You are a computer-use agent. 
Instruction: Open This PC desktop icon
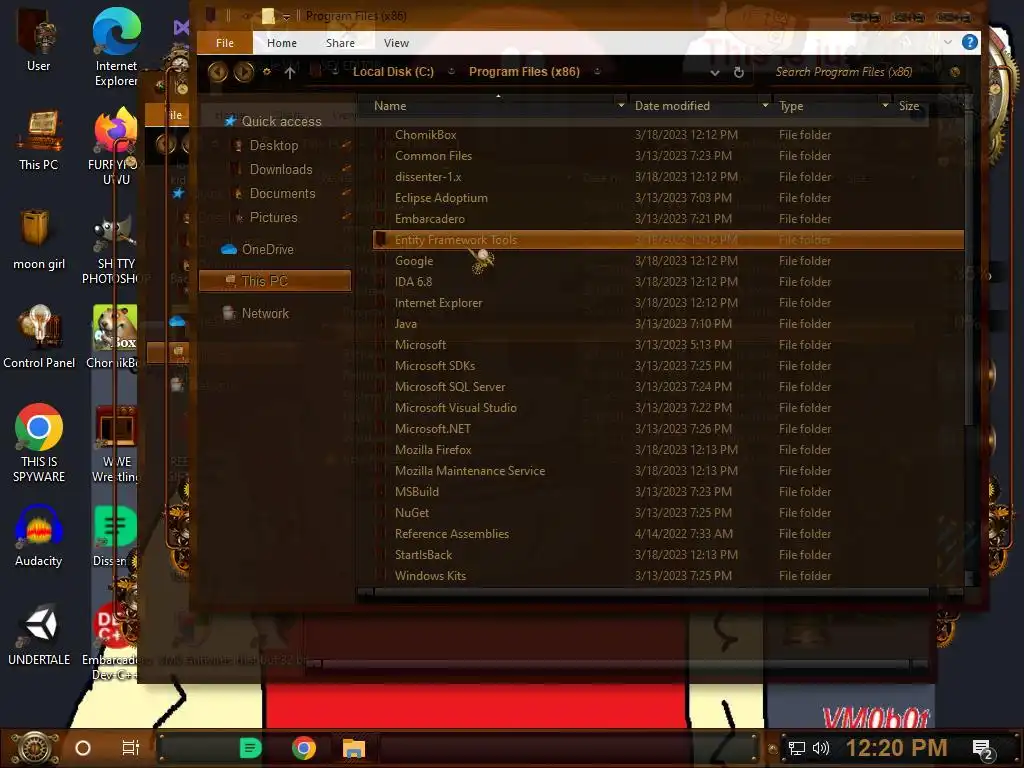pyautogui.click(x=39, y=140)
